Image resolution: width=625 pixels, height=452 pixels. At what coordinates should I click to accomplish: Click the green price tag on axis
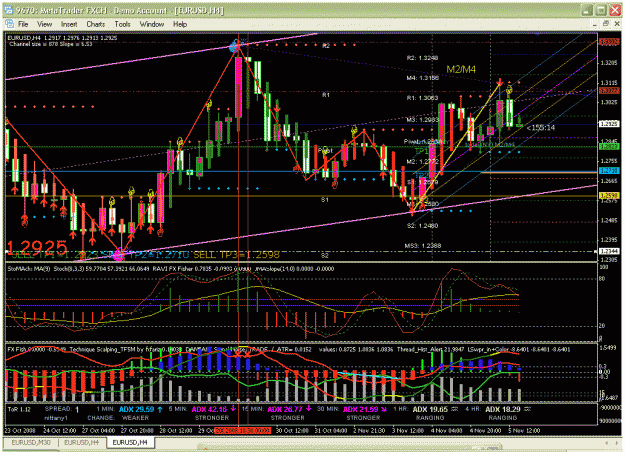point(609,147)
